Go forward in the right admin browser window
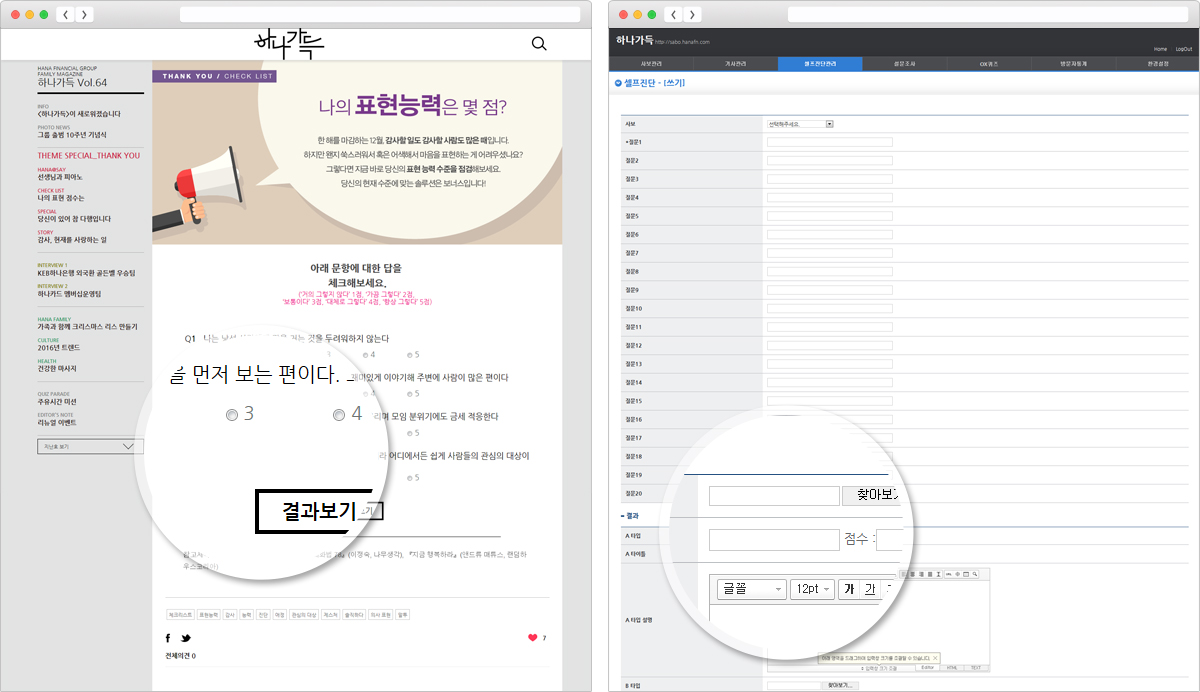This screenshot has width=1200, height=692. pyautogui.click(x=693, y=14)
